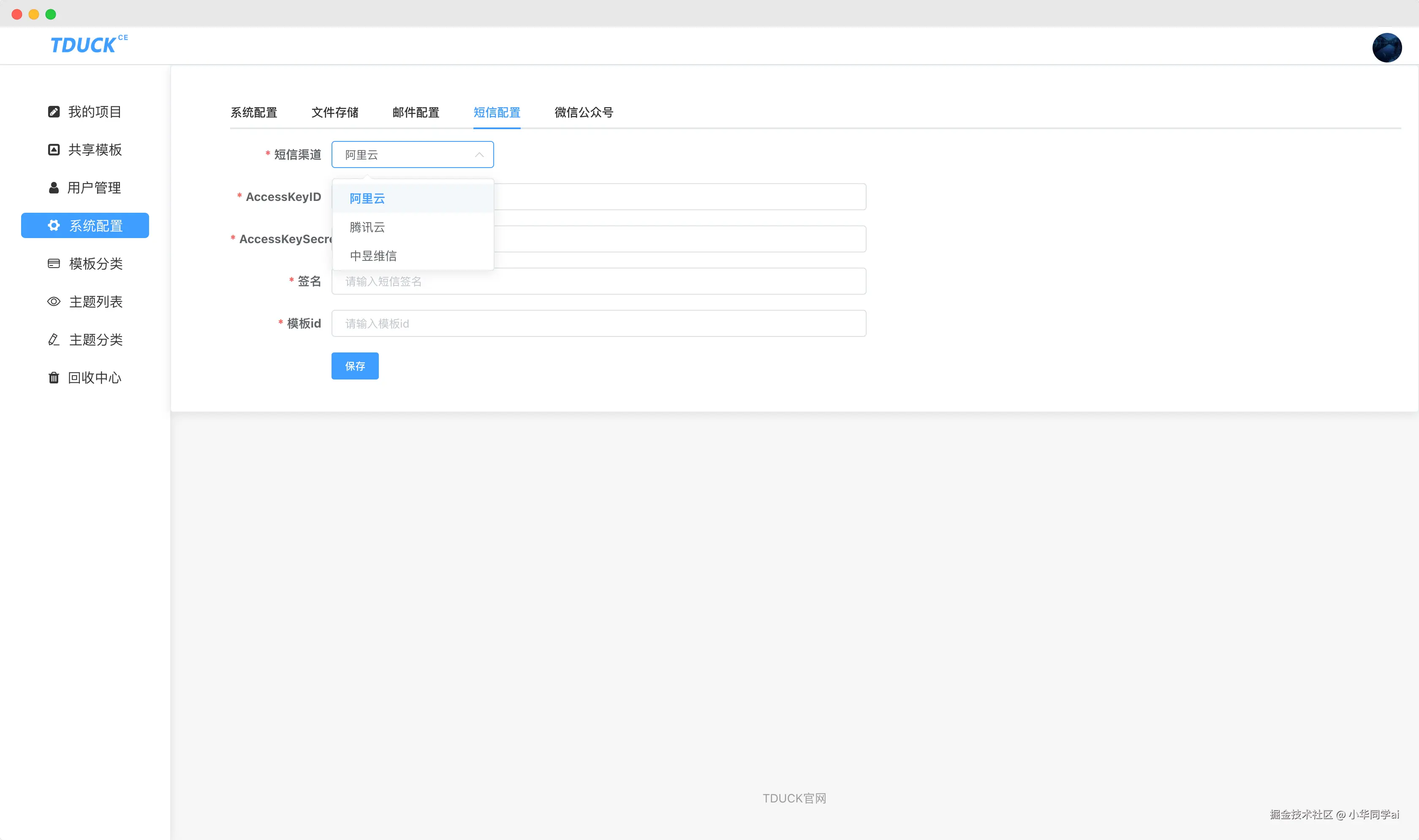Click the eye icon beside 主题列表

[54, 301]
